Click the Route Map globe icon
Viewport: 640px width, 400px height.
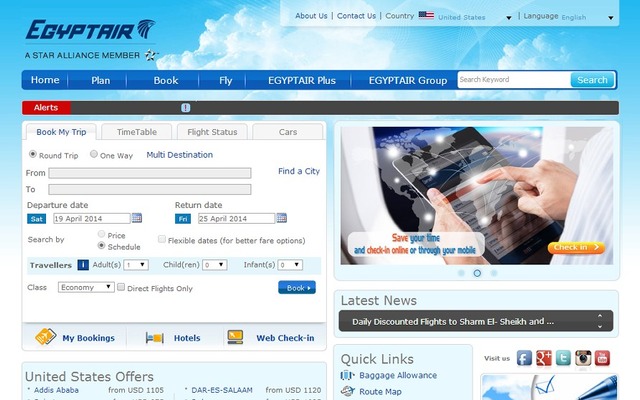click(x=347, y=391)
